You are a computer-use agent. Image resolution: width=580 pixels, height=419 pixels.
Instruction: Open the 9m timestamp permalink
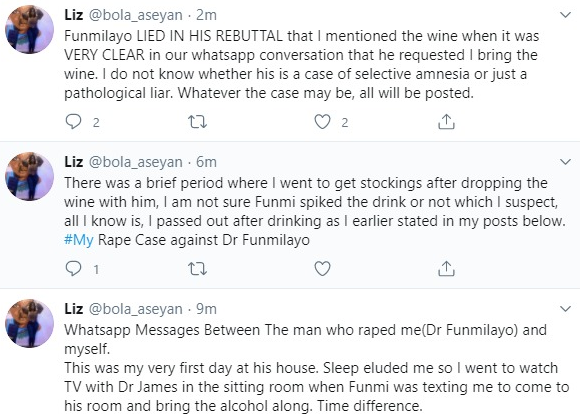pos(206,309)
